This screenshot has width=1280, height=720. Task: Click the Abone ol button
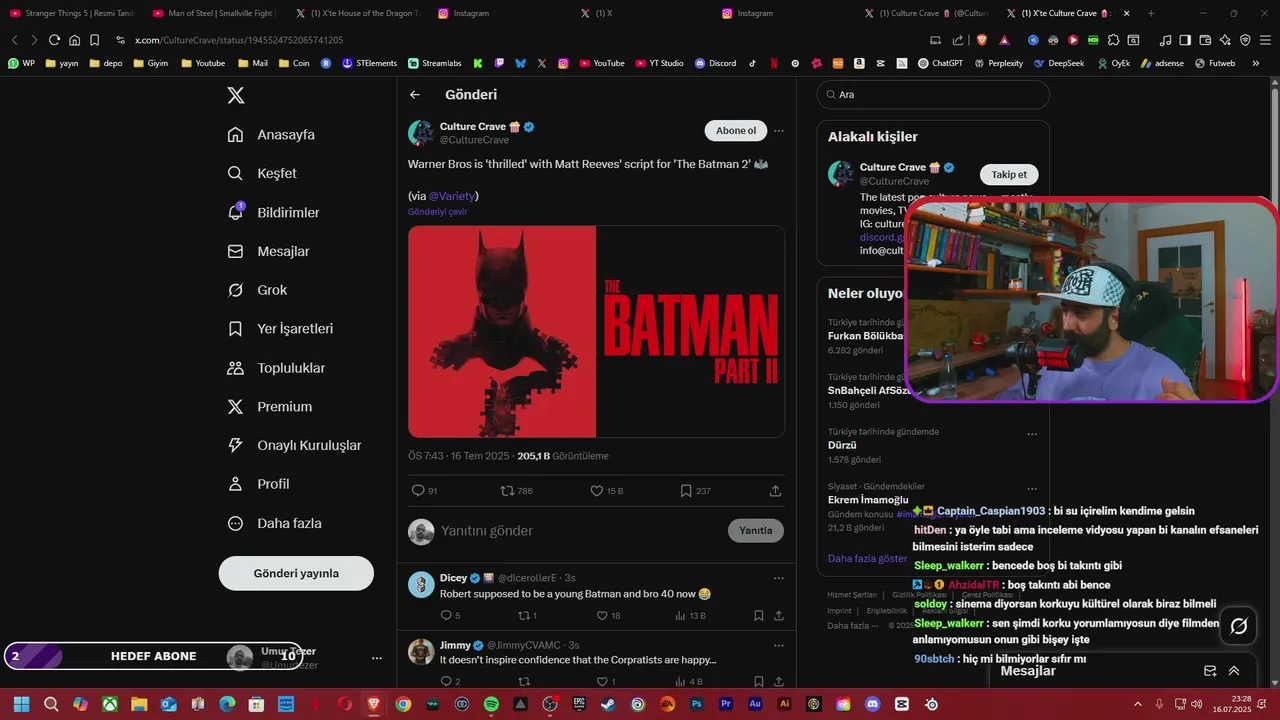[736, 131]
